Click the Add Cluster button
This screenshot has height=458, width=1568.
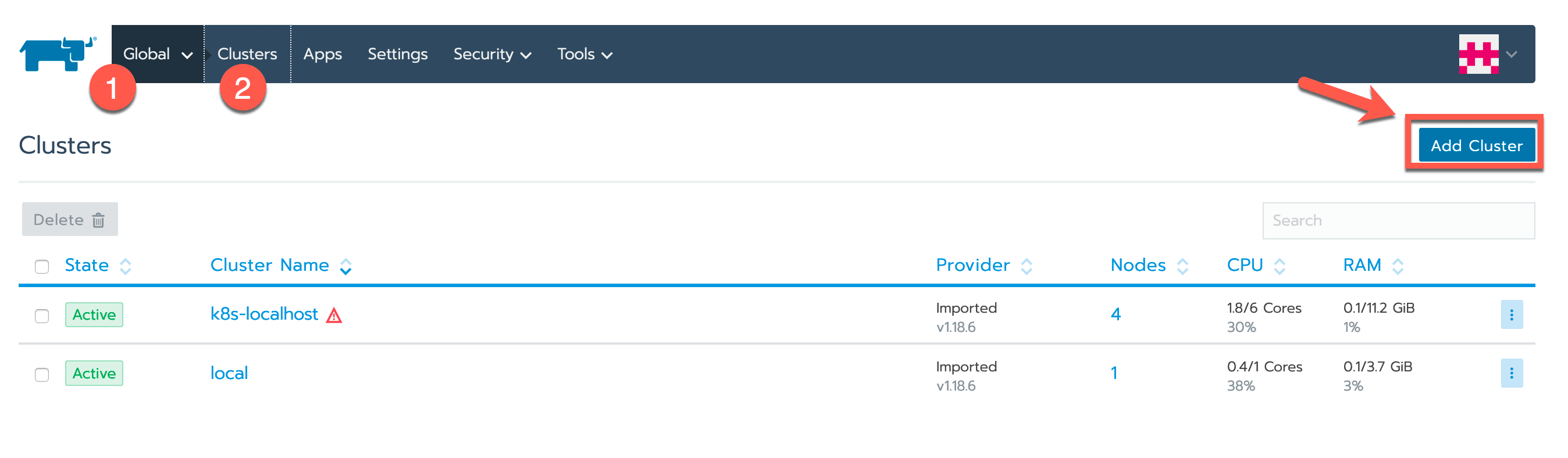click(1476, 145)
